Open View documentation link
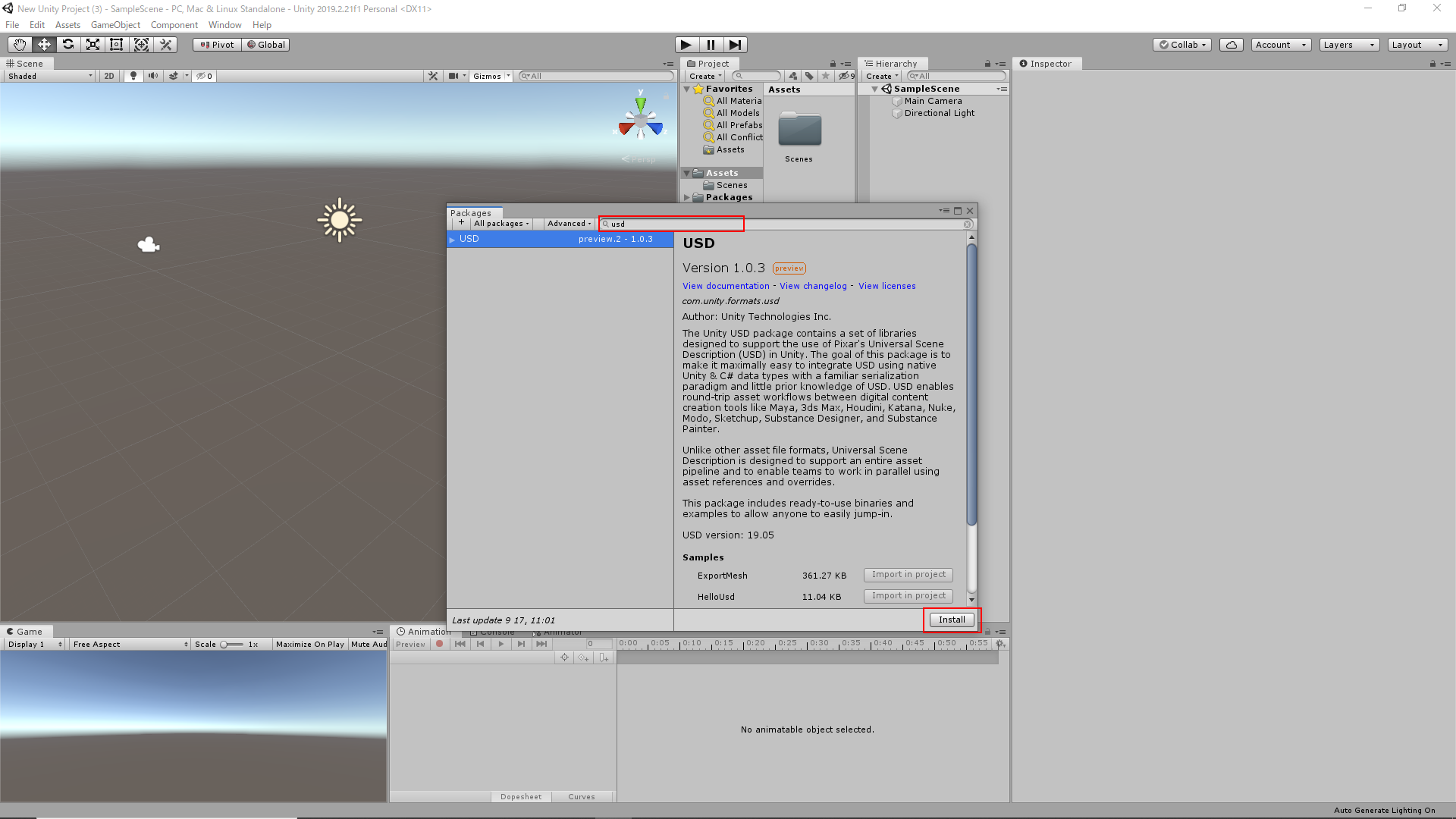The image size is (1456, 819). click(726, 286)
